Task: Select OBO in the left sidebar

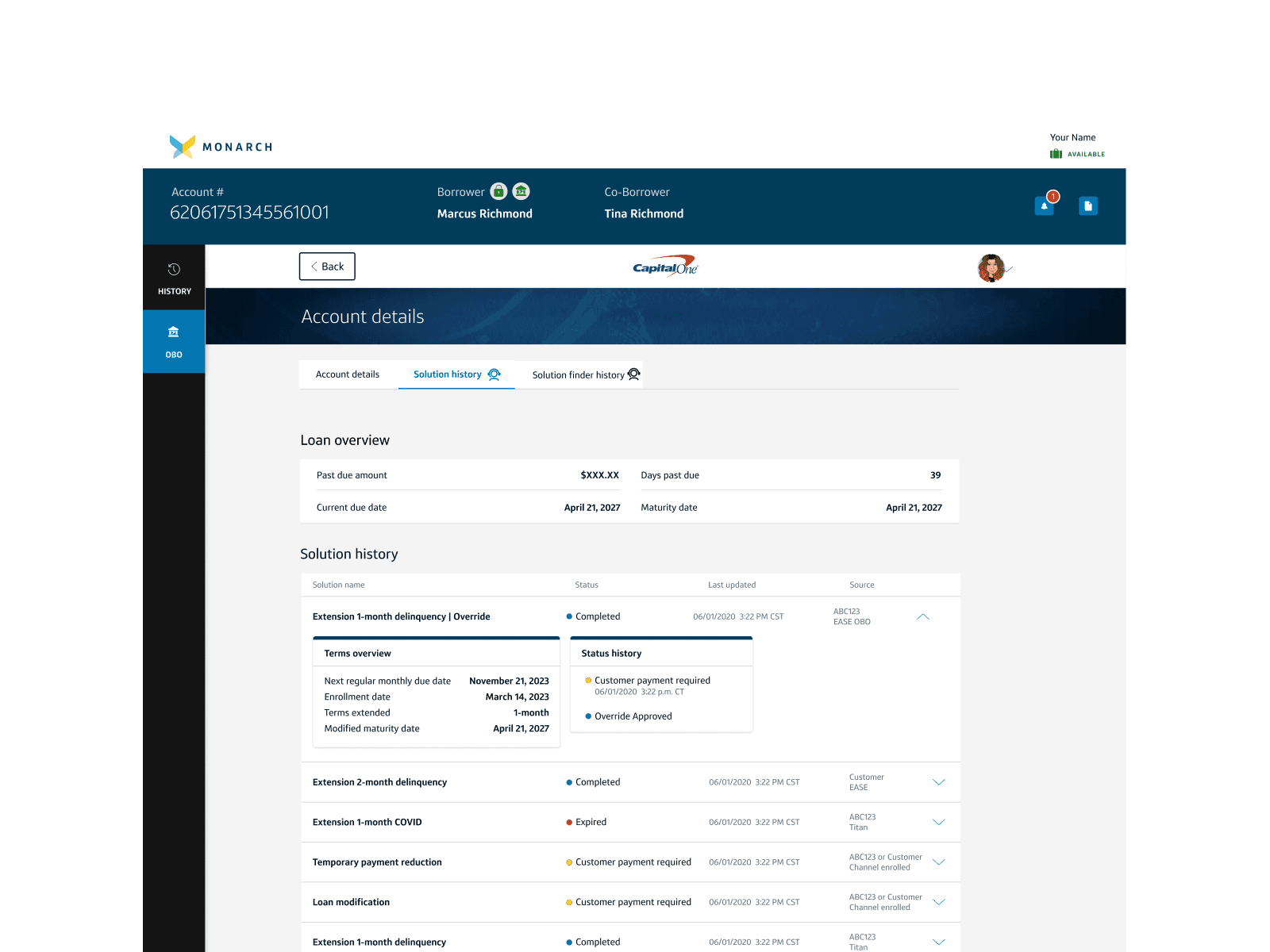Action: 173,341
